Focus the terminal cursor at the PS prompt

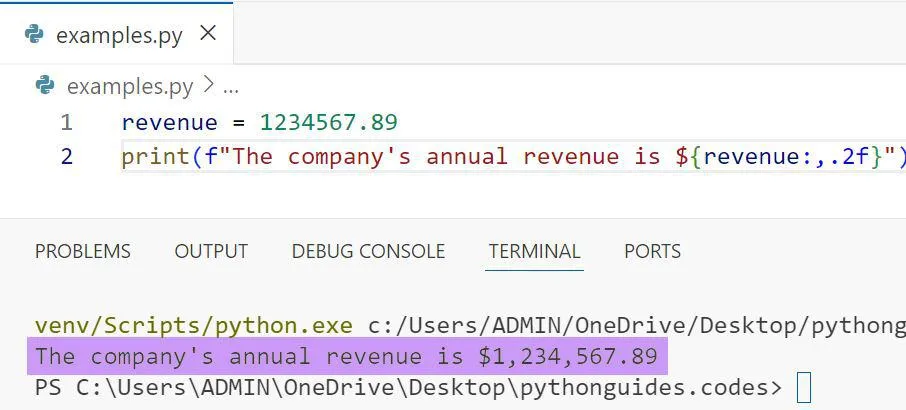click(x=804, y=387)
